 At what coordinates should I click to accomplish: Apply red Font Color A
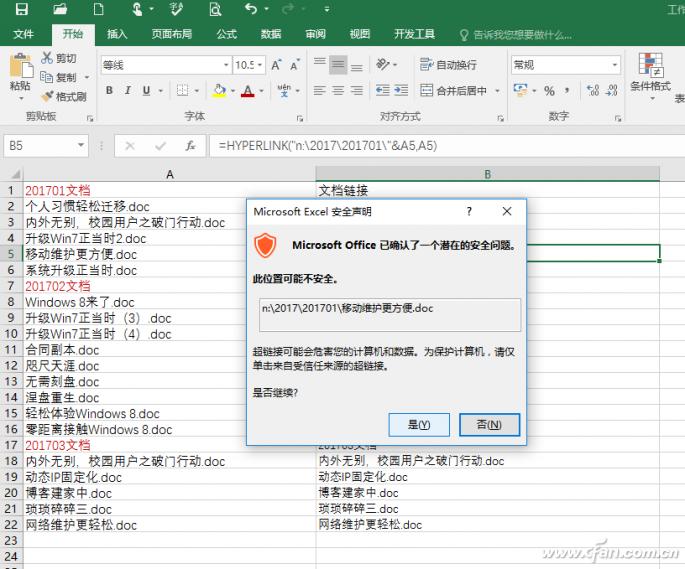pos(248,91)
